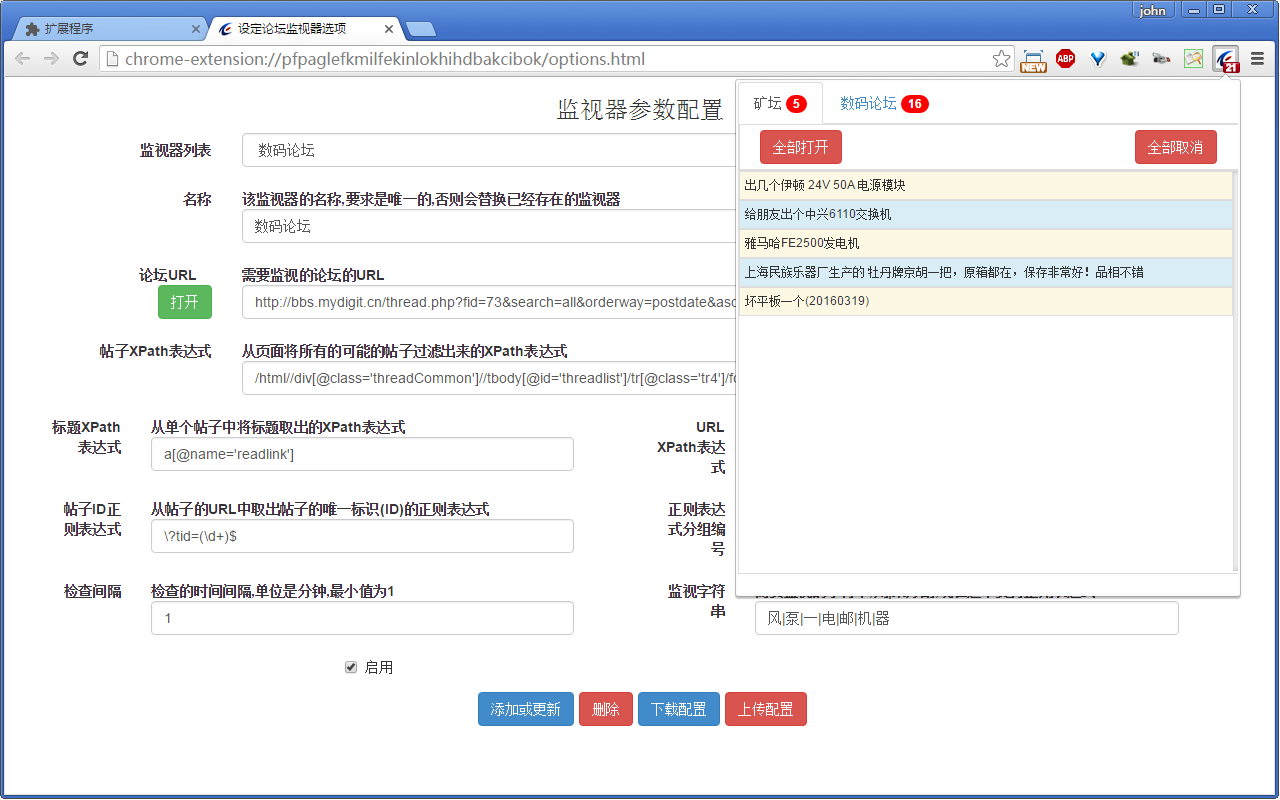
Task: Bookmark this page with the star icon
Action: pos(1001,59)
